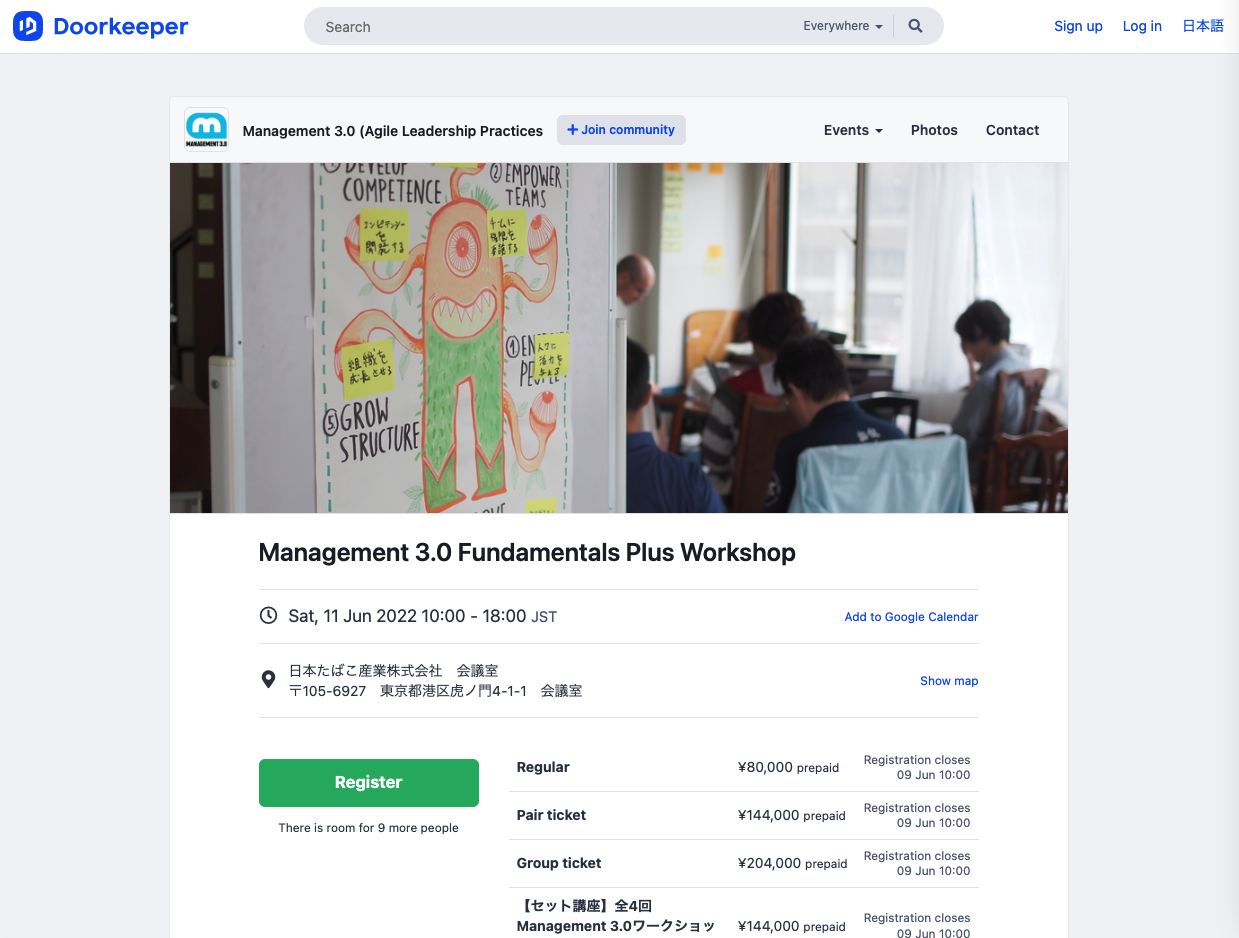Click the Show map link

click(949, 681)
